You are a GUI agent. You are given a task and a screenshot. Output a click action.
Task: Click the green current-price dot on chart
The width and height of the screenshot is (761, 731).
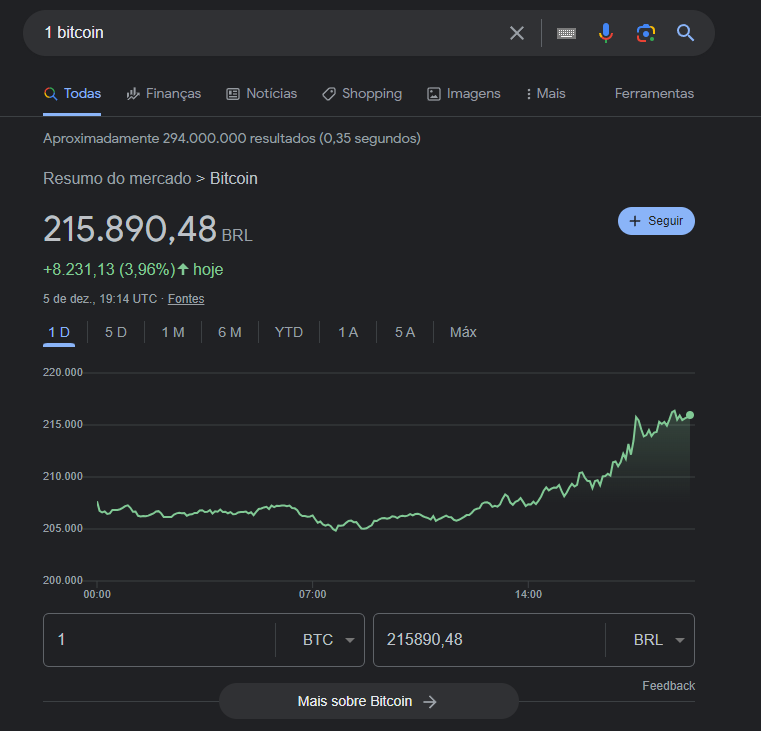(690, 415)
